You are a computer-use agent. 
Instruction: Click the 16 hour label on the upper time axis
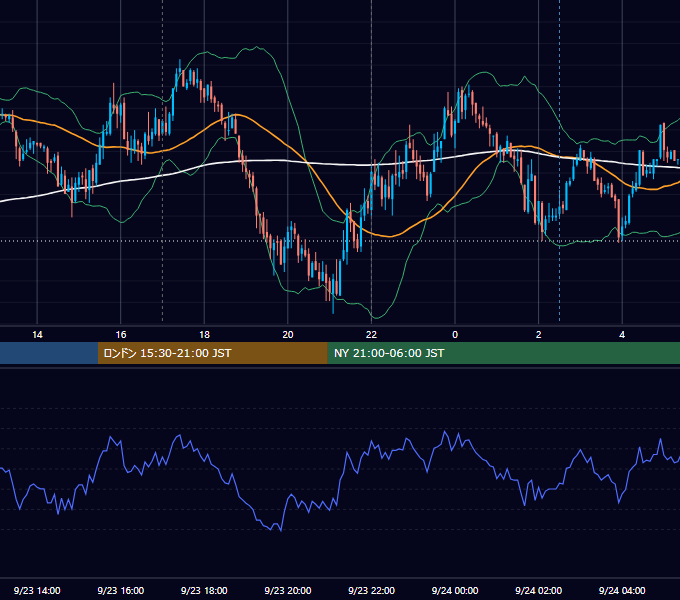click(x=121, y=335)
